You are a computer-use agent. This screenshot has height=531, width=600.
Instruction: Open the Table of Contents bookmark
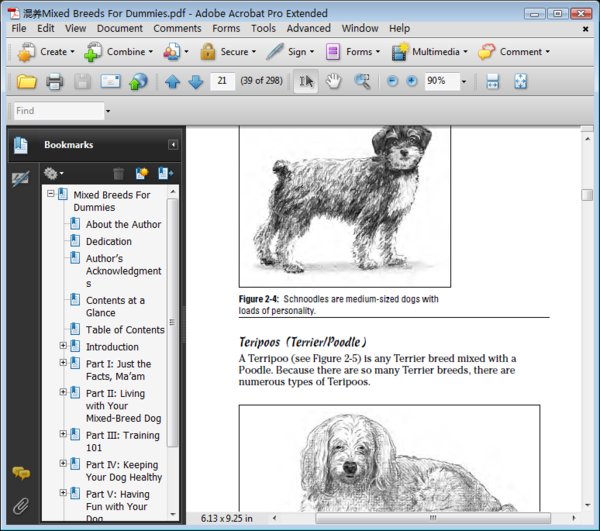(125, 330)
